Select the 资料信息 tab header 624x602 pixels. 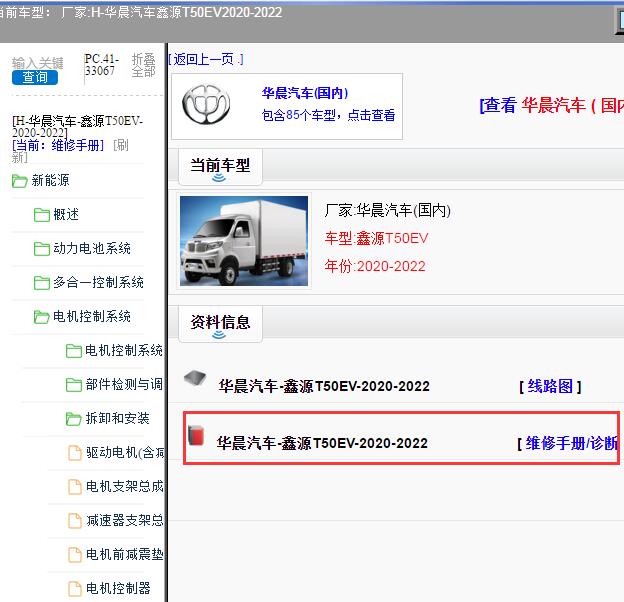(220, 323)
